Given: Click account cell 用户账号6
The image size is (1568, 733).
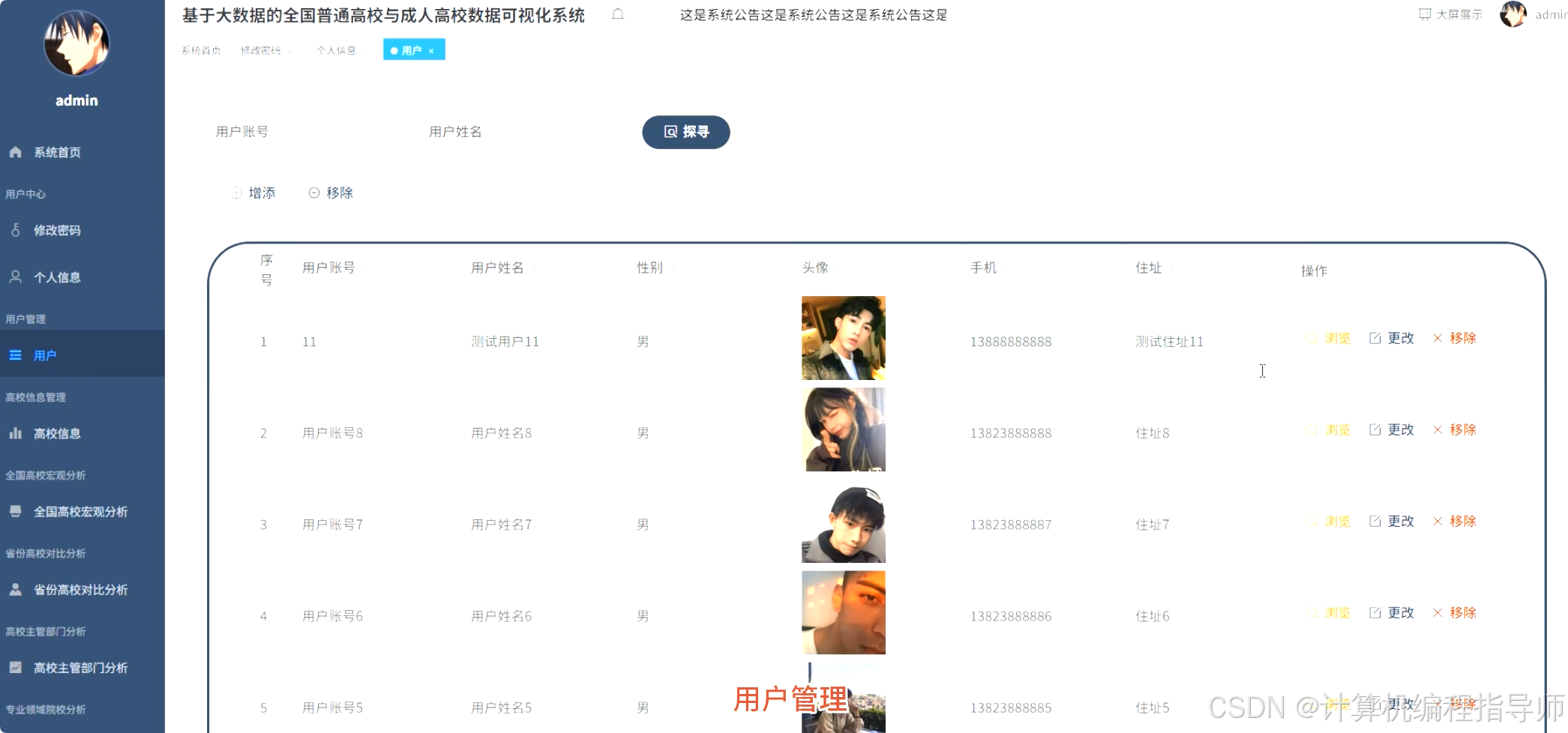Looking at the screenshot, I should click(x=332, y=616).
